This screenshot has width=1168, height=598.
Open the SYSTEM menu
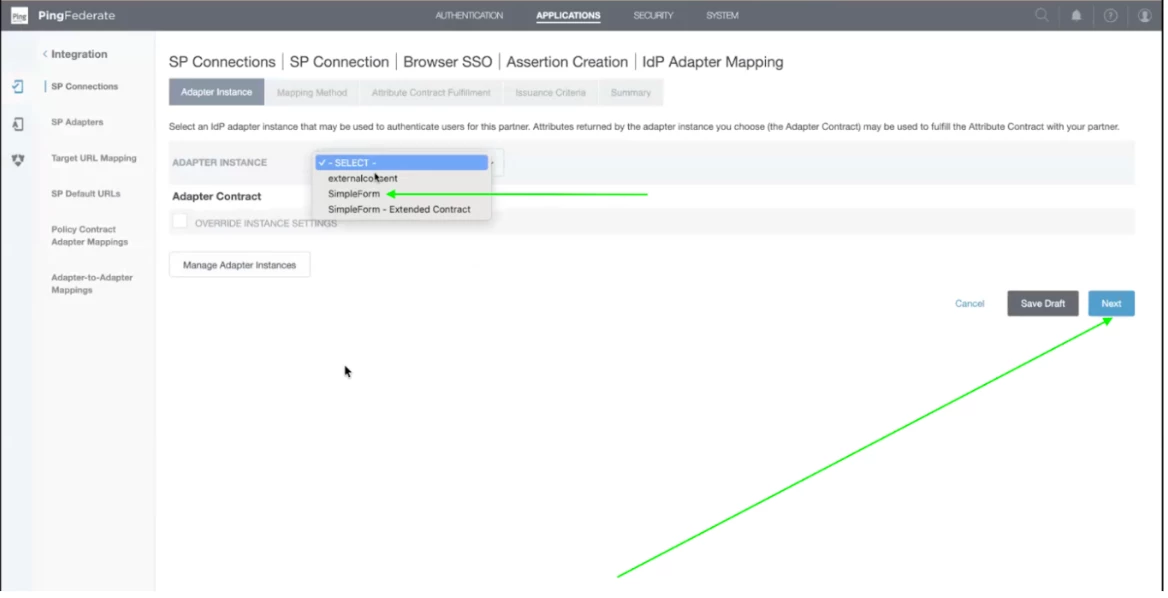tap(722, 15)
